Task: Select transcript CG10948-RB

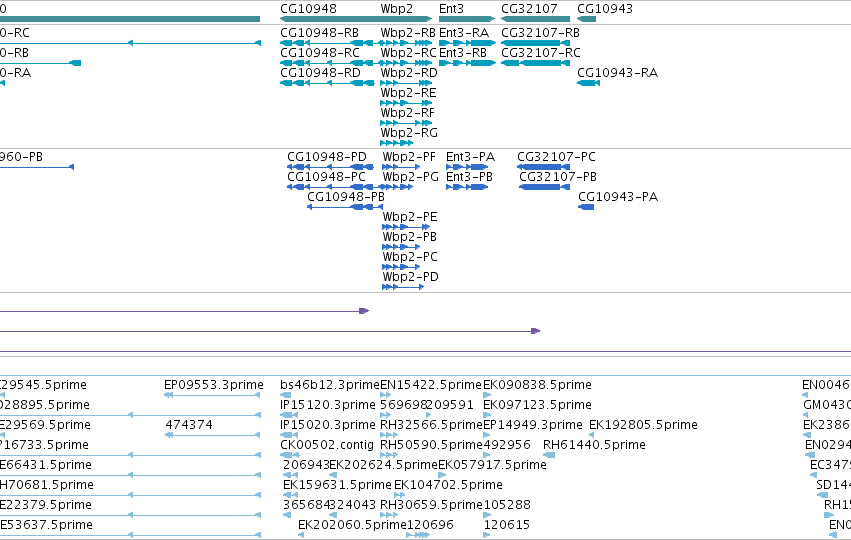Action: click(320, 33)
